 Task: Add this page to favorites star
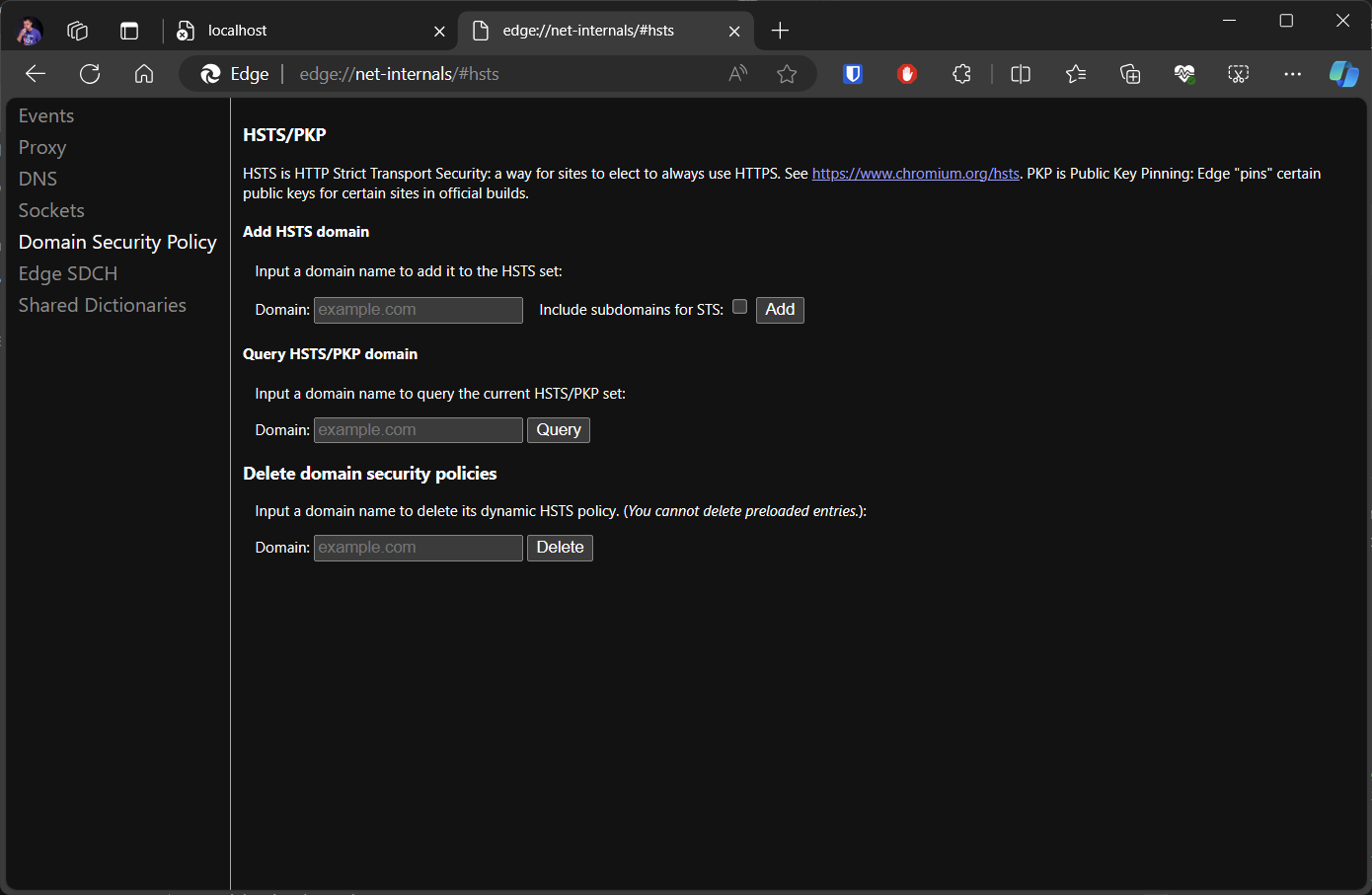click(787, 74)
